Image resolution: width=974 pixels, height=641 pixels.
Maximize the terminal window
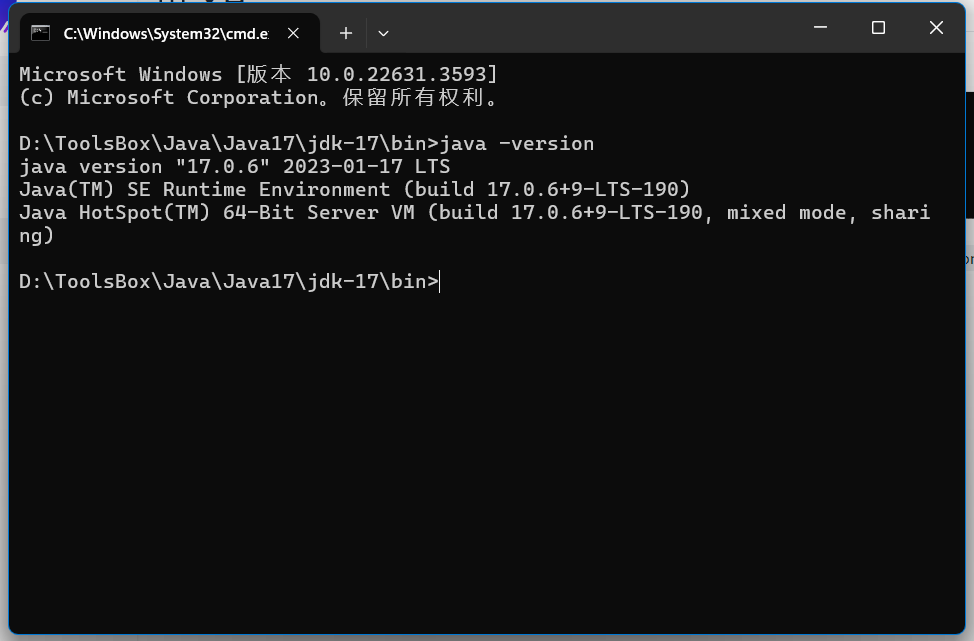[x=878, y=28]
